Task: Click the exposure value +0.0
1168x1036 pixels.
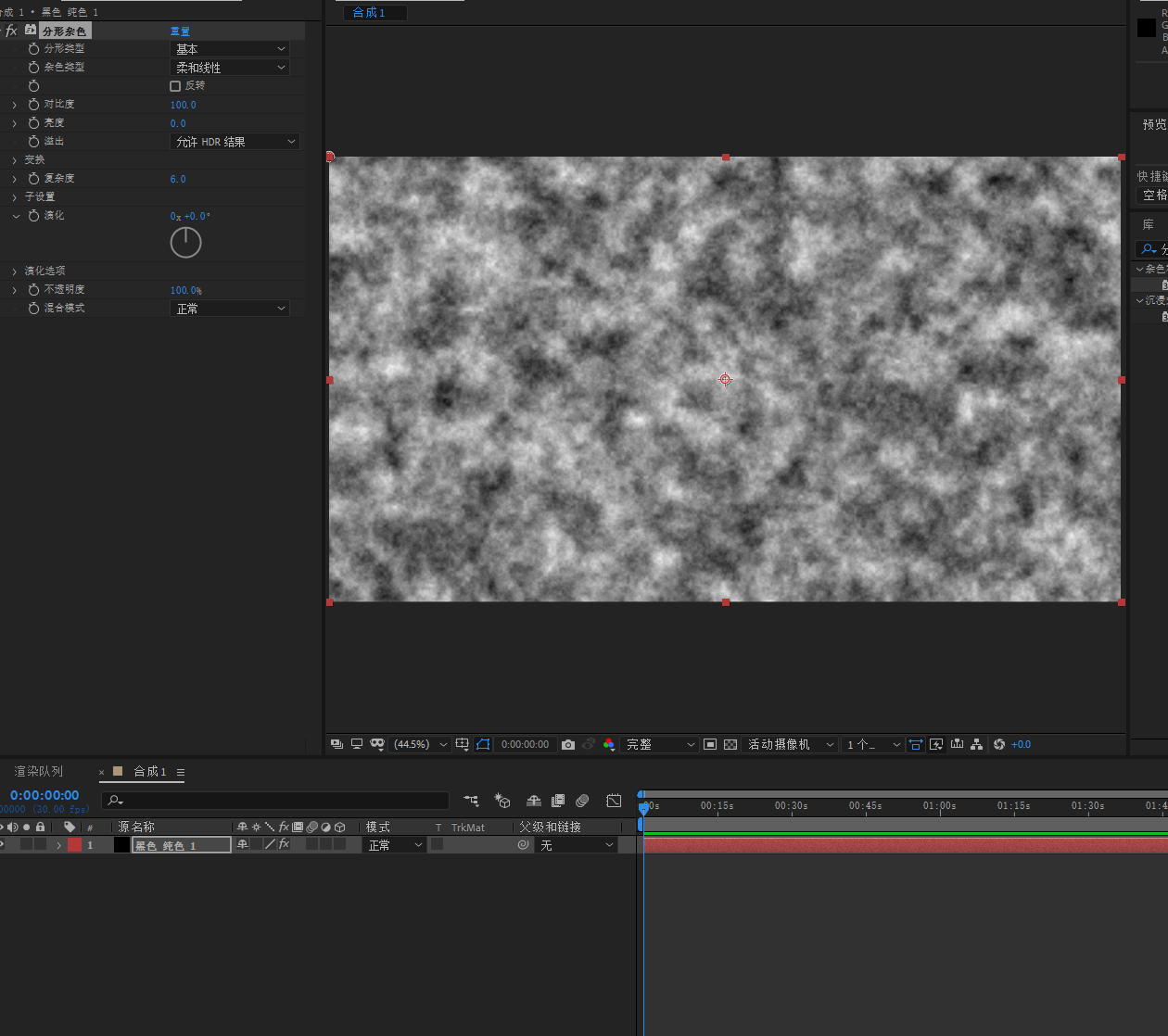Action: tap(1021, 744)
